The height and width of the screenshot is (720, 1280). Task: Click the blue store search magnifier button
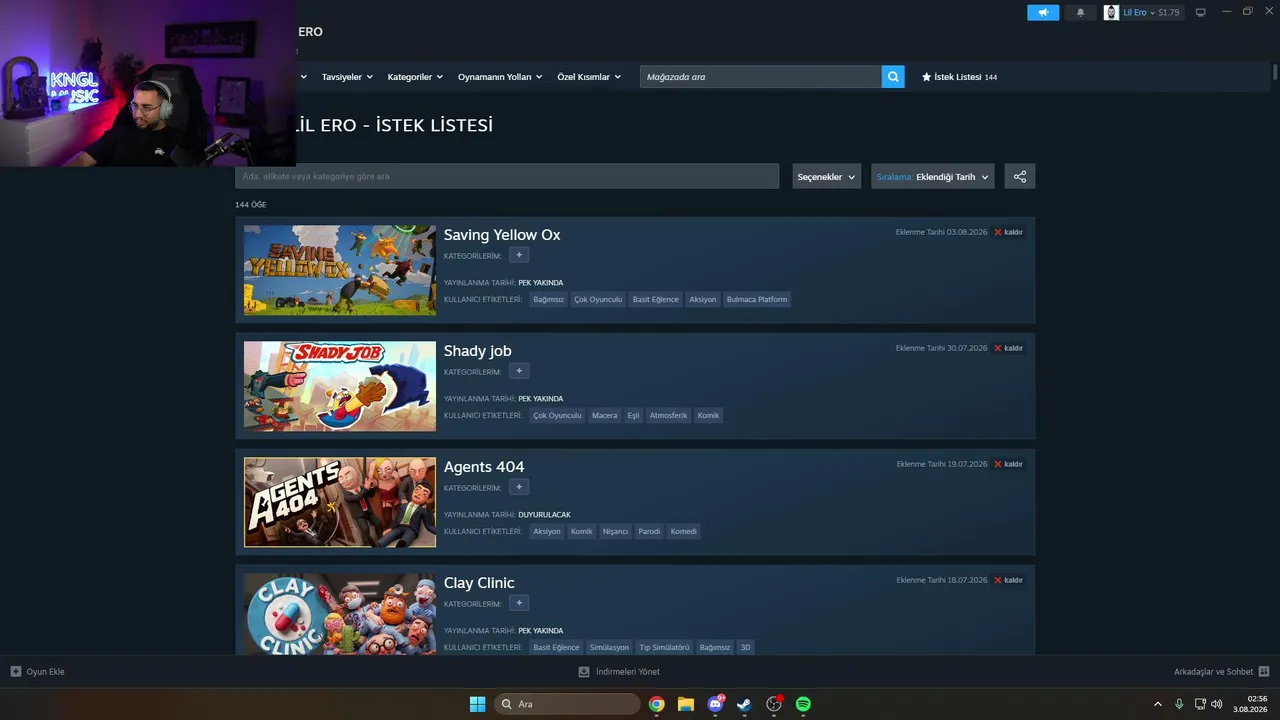coord(893,77)
